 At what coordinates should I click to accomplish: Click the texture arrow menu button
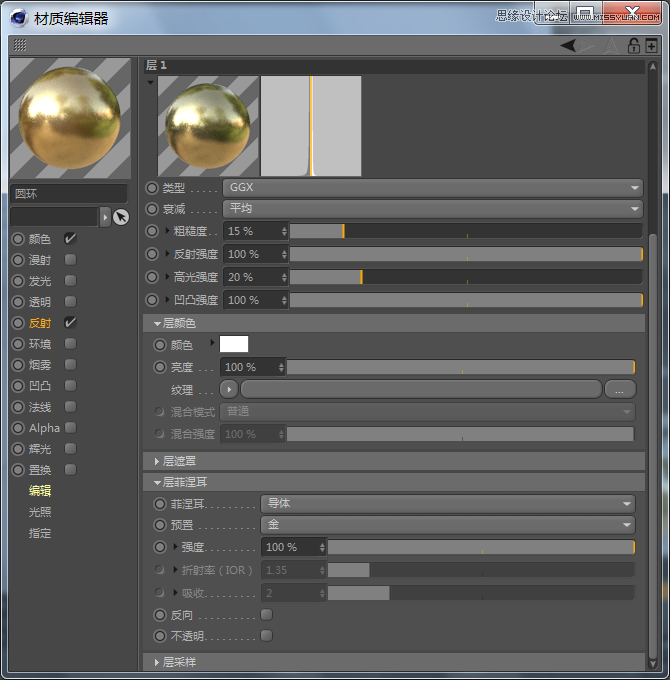point(229,389)
